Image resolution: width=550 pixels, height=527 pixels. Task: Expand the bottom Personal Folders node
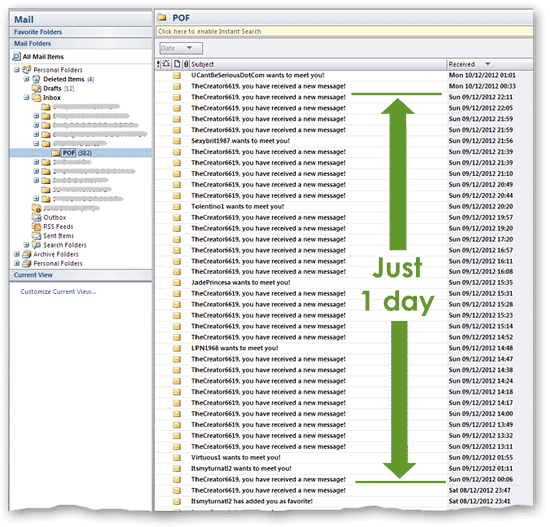point(17,263)
